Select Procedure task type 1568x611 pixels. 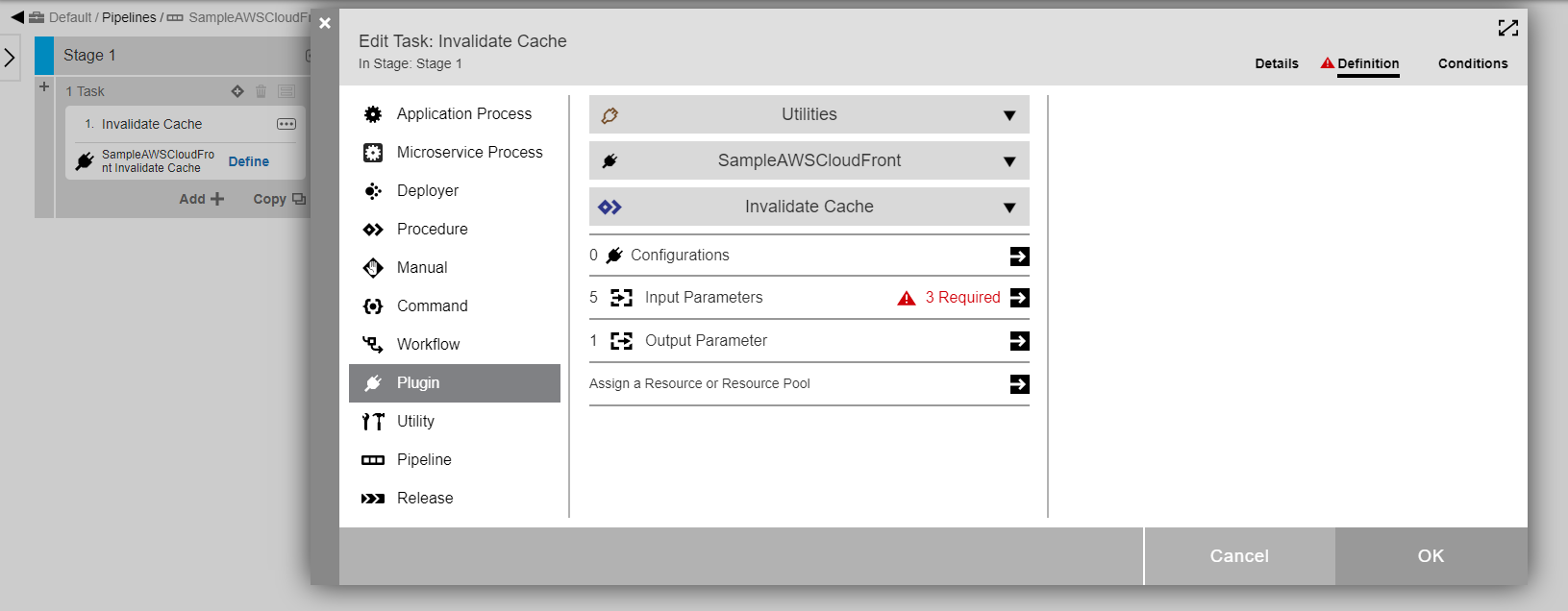(x=455, y=230)
